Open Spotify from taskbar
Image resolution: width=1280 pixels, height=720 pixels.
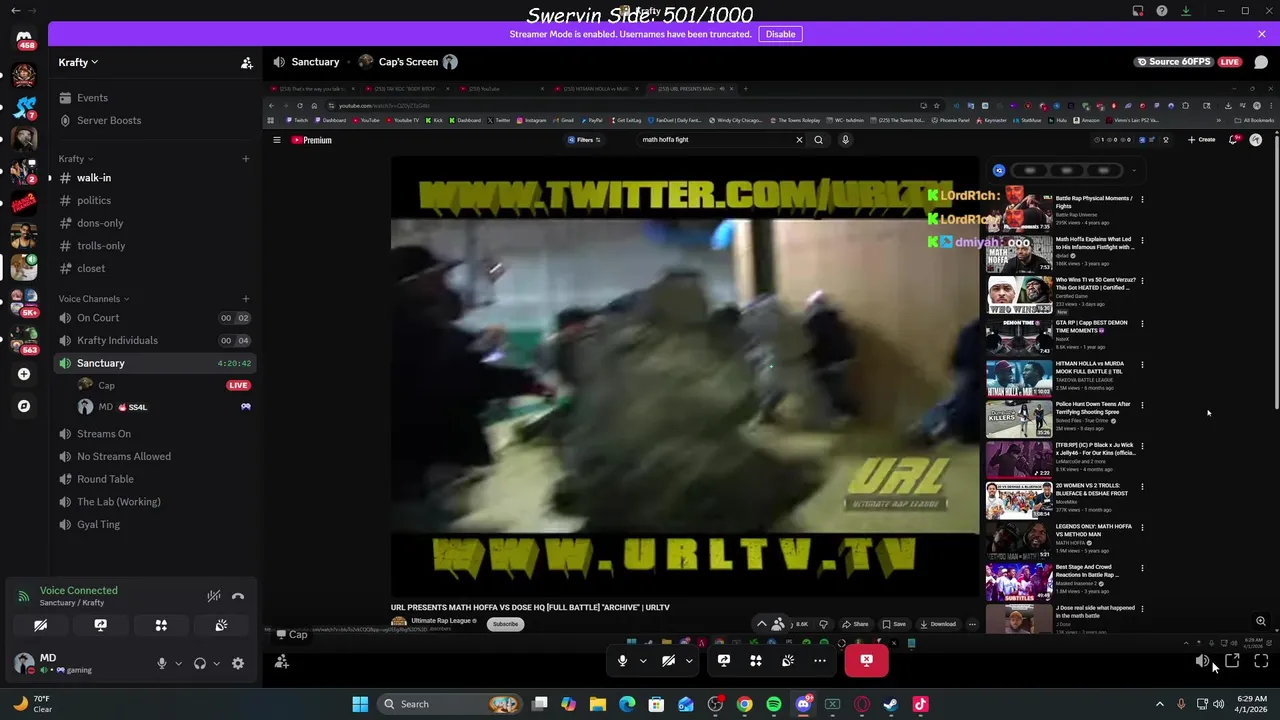click(774, 704)
